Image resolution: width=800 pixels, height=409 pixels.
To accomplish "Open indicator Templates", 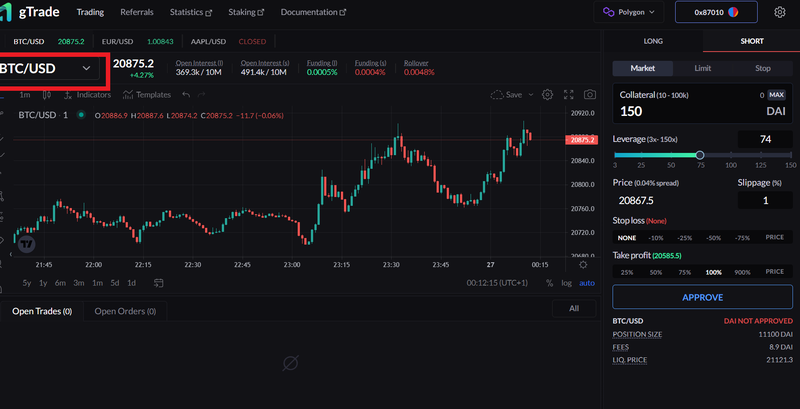I will 147,95.
